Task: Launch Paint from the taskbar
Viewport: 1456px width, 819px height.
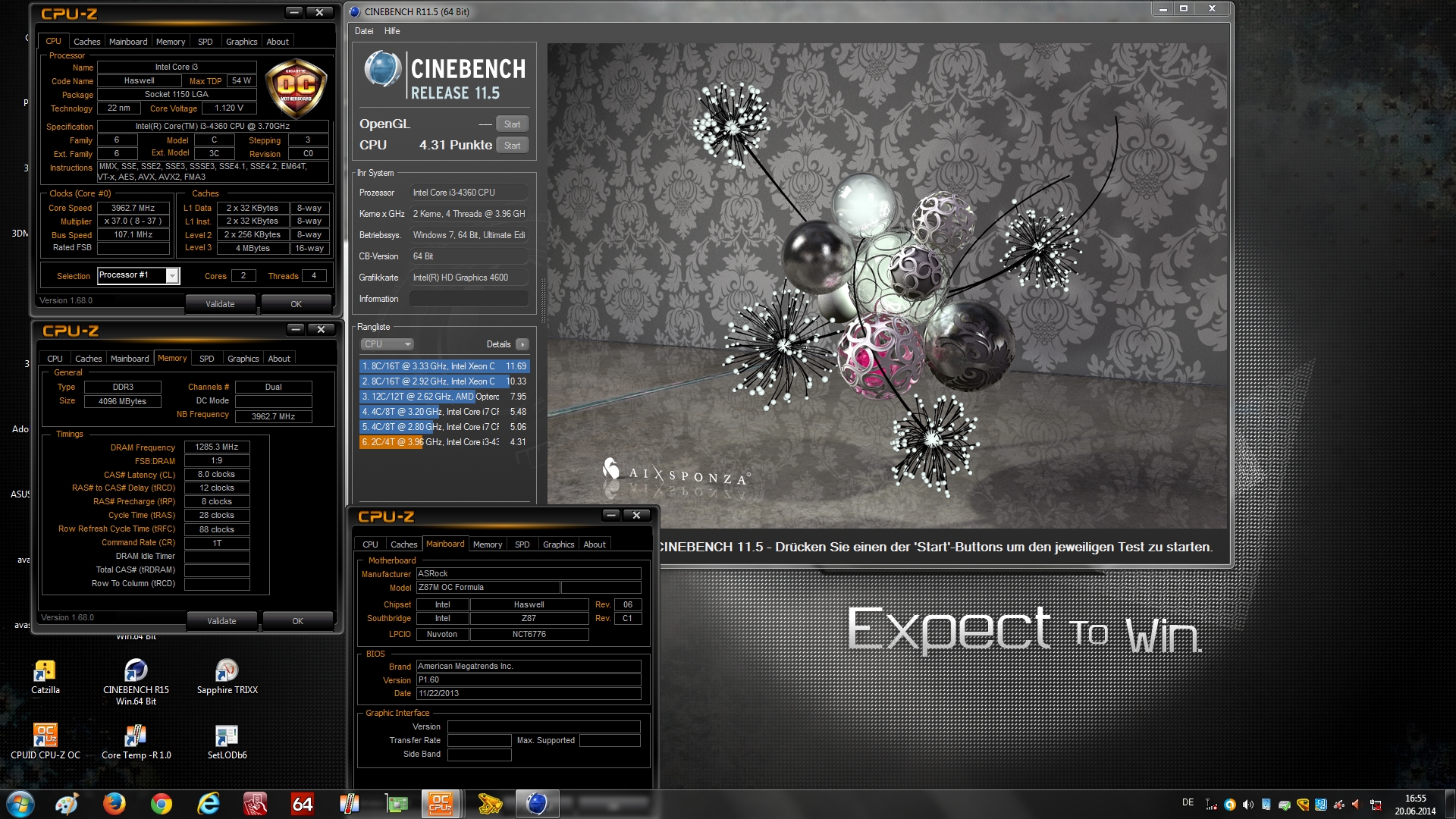Action: [x=67, y=804]
